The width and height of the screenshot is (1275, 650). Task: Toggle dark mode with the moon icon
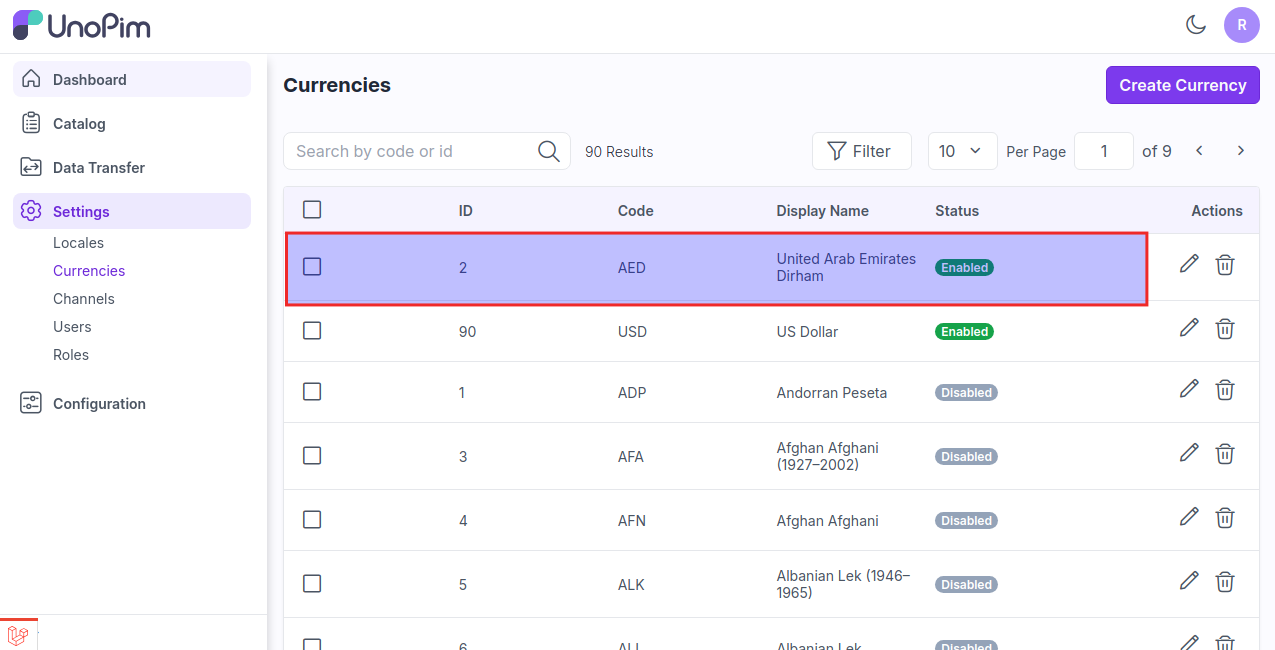(1196, 25)
